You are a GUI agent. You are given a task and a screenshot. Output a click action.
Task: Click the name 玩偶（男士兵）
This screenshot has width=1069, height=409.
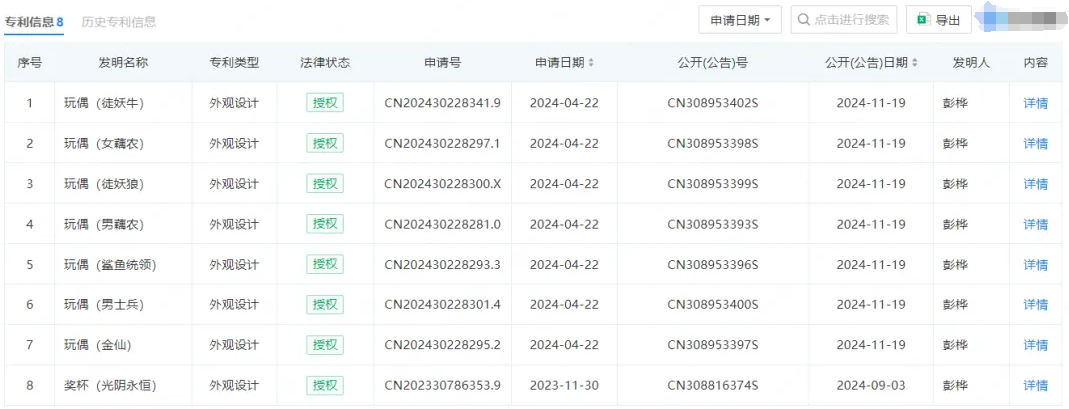[104, 305]
